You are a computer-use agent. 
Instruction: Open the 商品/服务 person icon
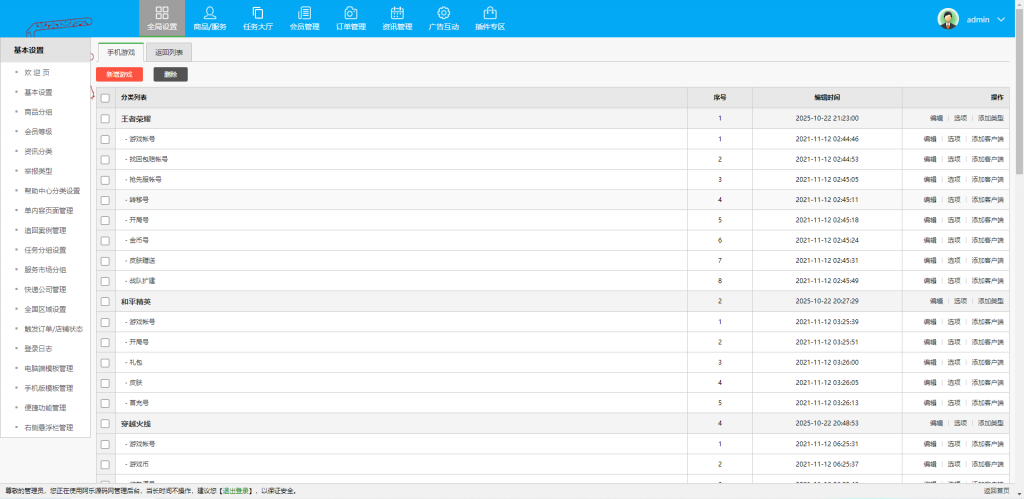(x=210, y=12)
